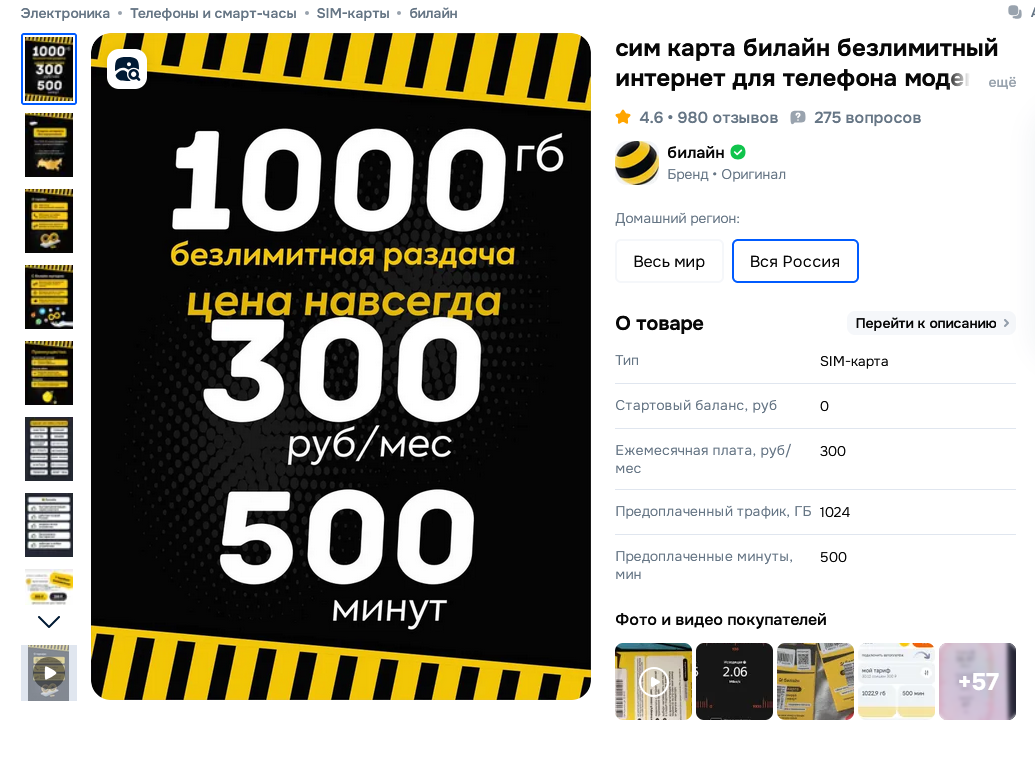
Task: Open the +57 more customer photos
Action: click(x=978, y=681)
